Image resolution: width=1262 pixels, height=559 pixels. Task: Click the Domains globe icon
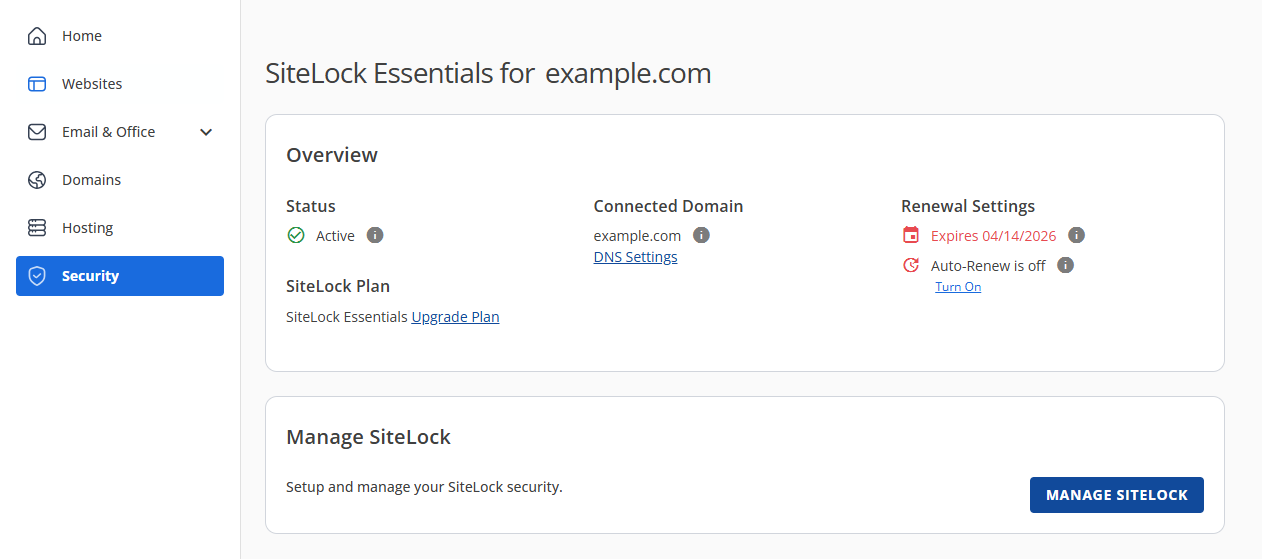[x=37, y=180]
